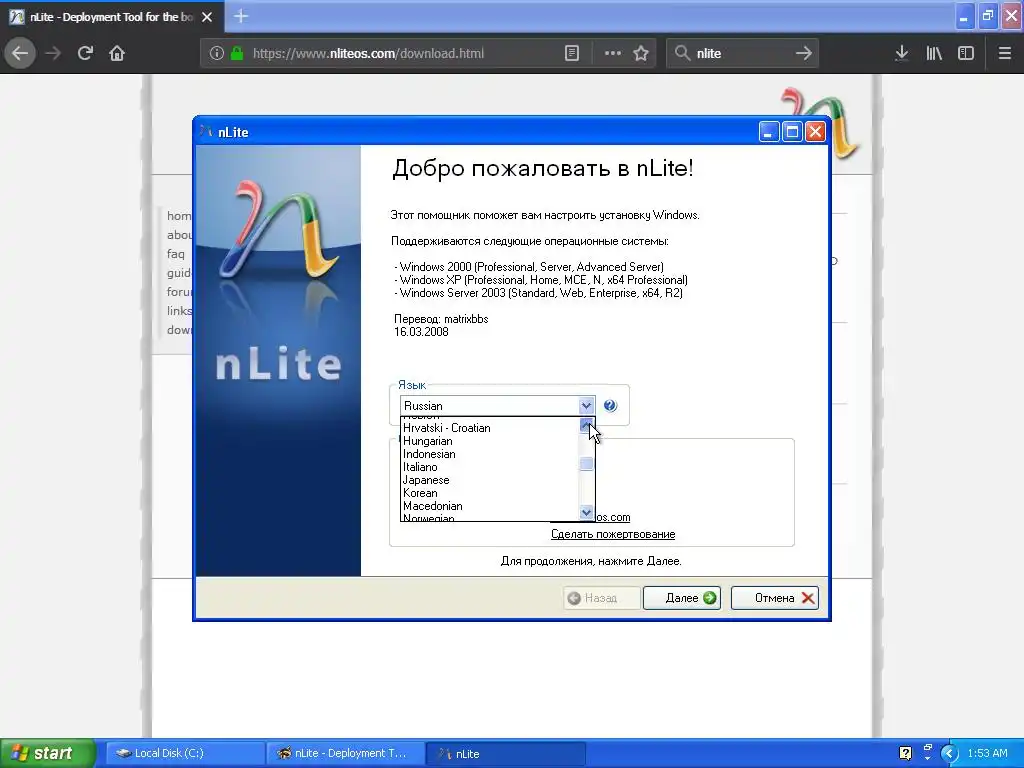
Task: Click the language help question icon
Action: pos(610,406)
